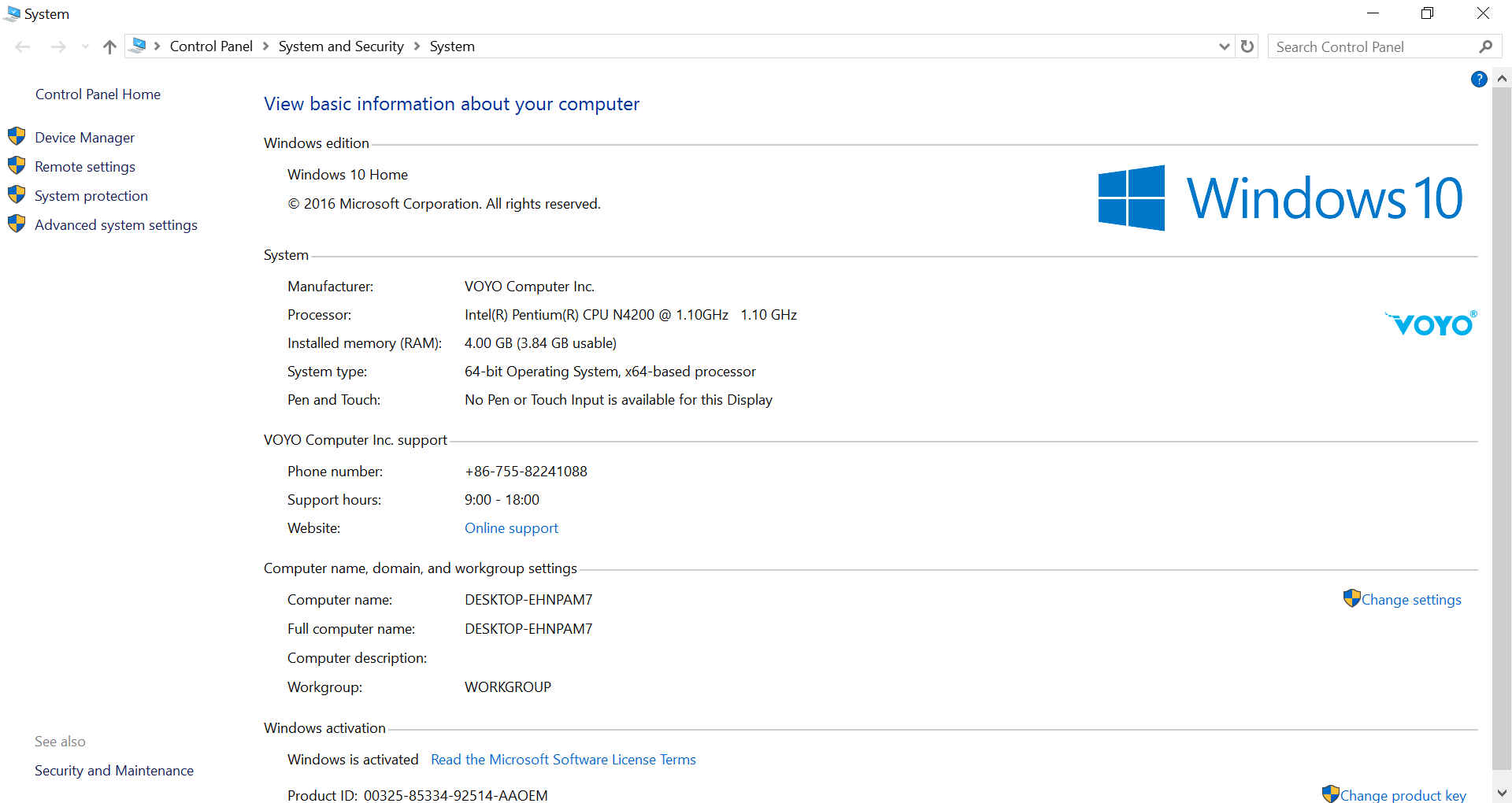This screenshot has height=803, width=1512.
Task: Select the System breadcrumb
Action: pyautogui.click(x=452, y=46)
